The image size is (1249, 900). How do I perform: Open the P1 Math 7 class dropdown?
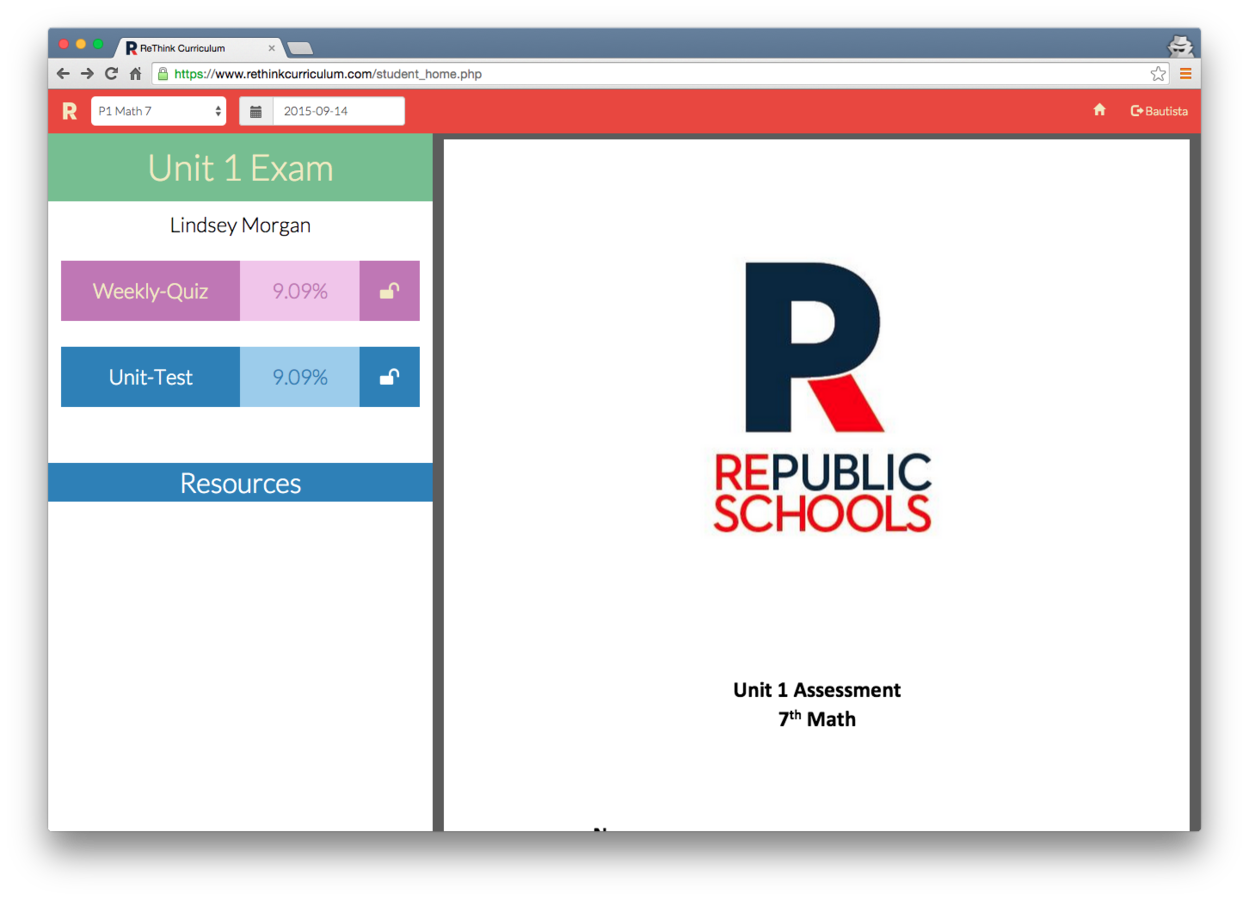point(159,111)
